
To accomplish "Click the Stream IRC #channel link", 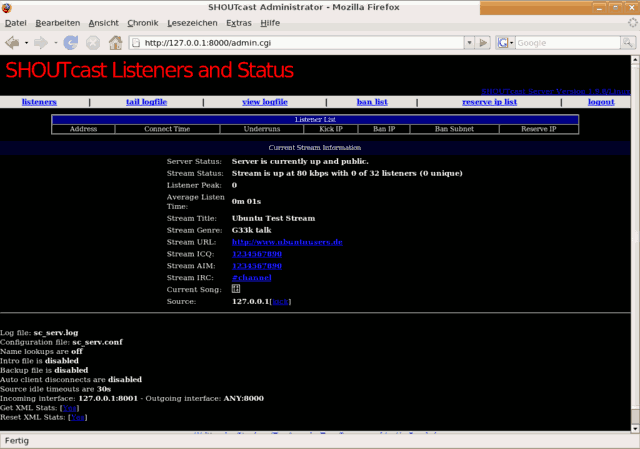I will 251,278.
